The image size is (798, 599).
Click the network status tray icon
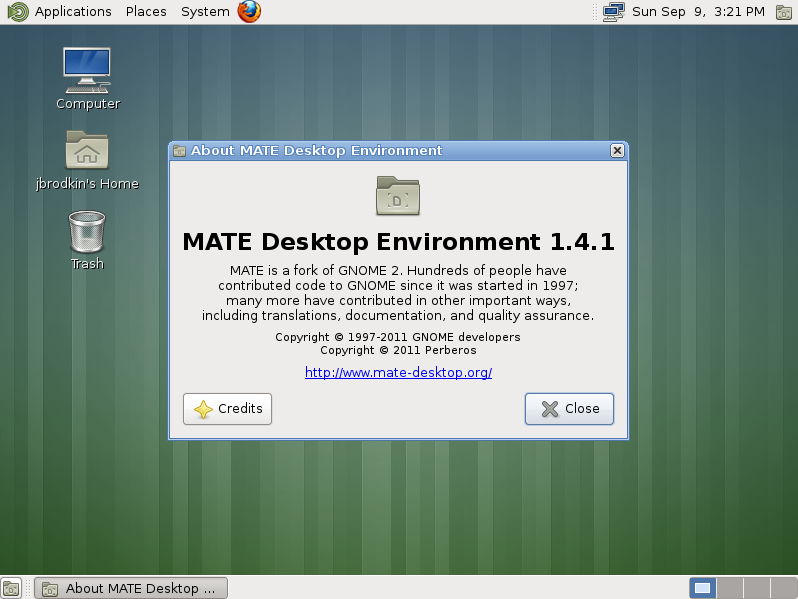[x=613, y=11]
